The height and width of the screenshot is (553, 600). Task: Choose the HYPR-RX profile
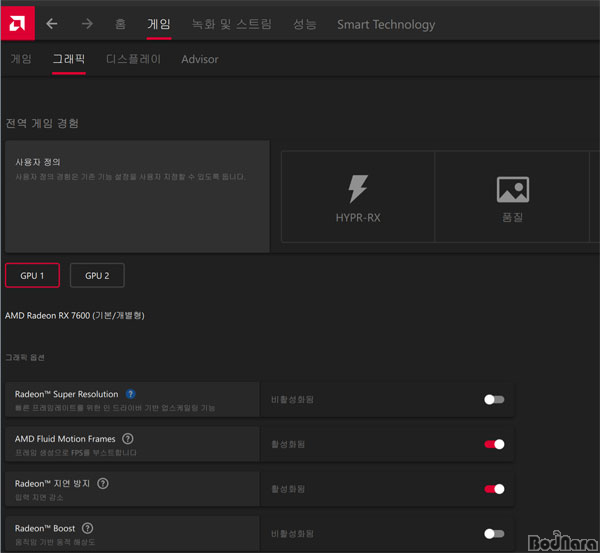point(358,196)
